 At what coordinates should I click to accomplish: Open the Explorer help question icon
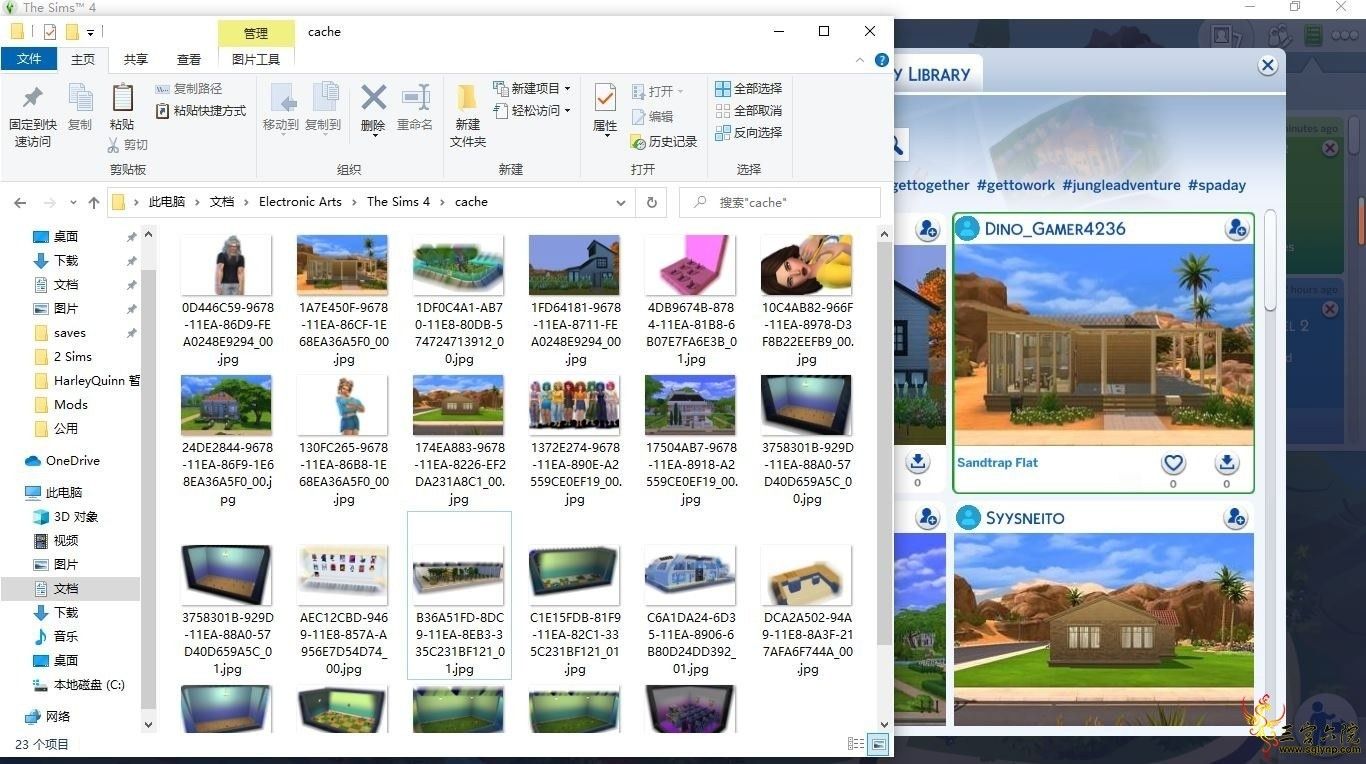point(882,60)
